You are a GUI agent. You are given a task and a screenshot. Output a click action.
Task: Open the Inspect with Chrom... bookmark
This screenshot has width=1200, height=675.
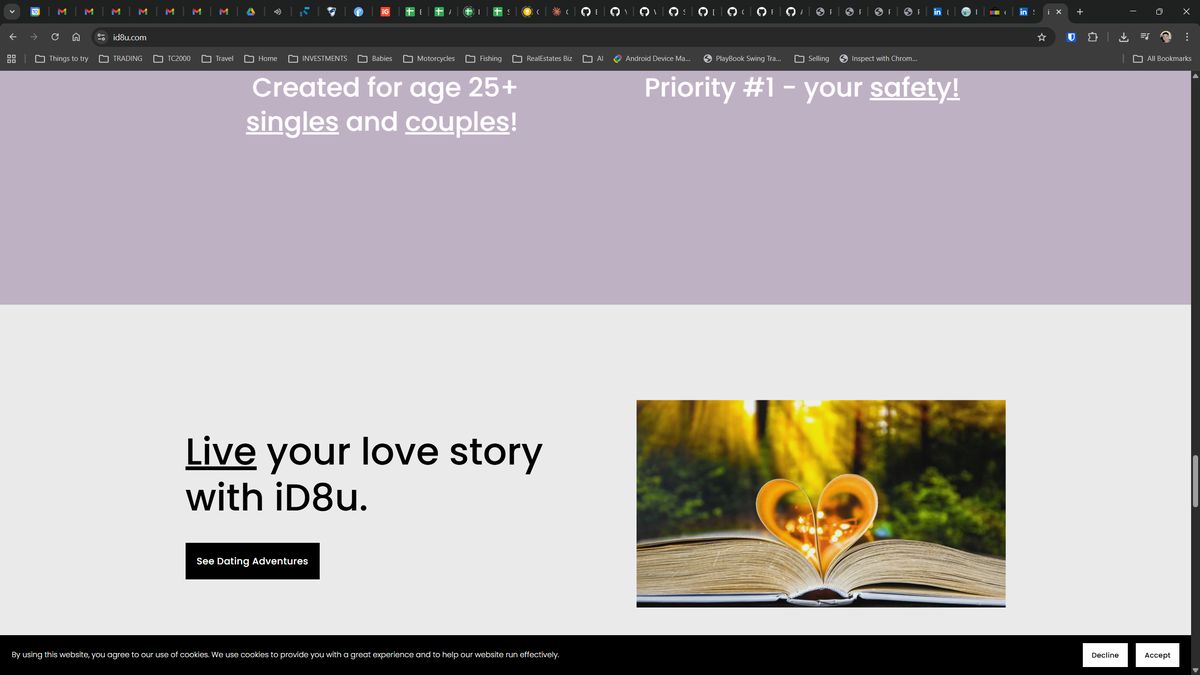(x=878, y=59)
